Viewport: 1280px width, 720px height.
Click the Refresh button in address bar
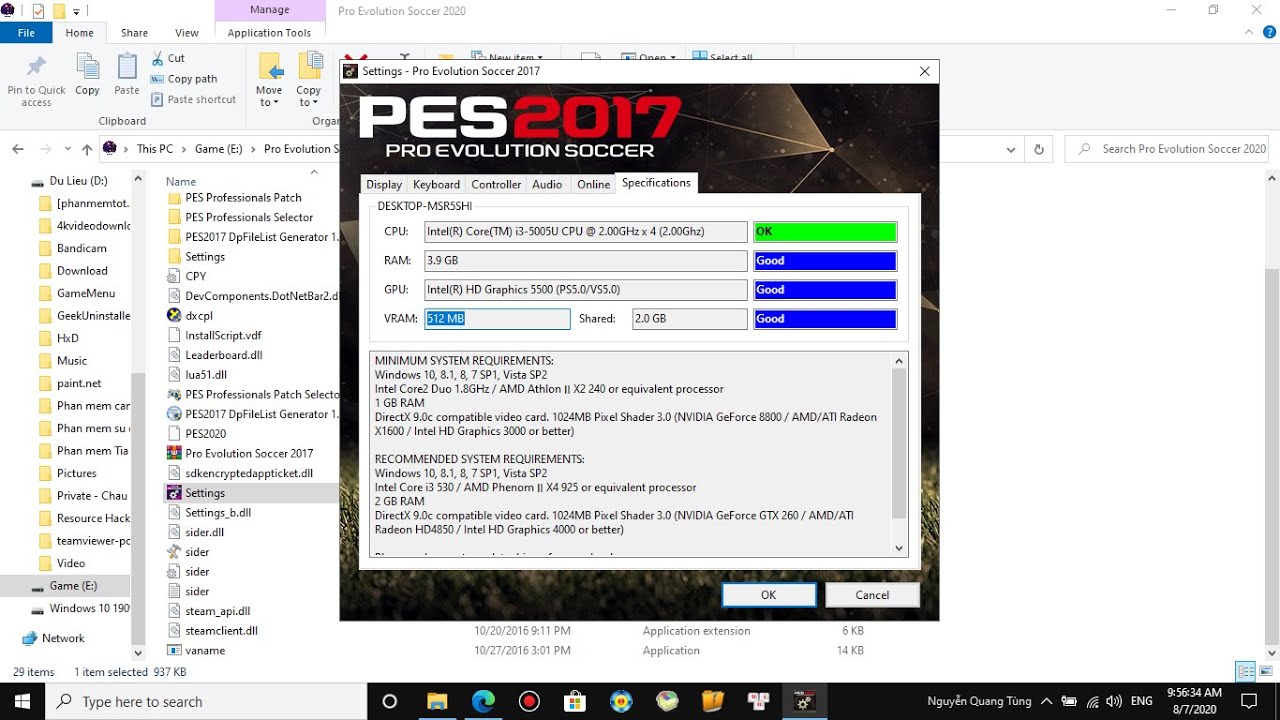(1039, 149)
